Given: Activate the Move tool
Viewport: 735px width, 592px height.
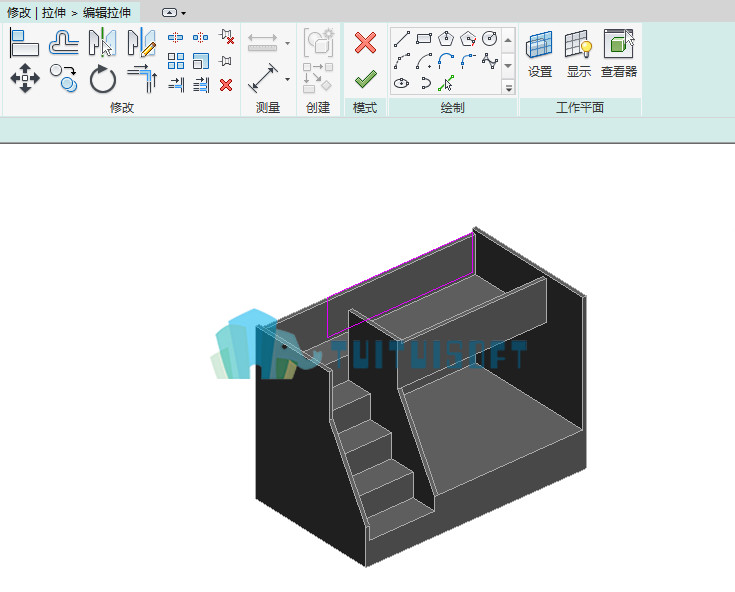Looking at the screenshot, I should (x=25, y=78).
